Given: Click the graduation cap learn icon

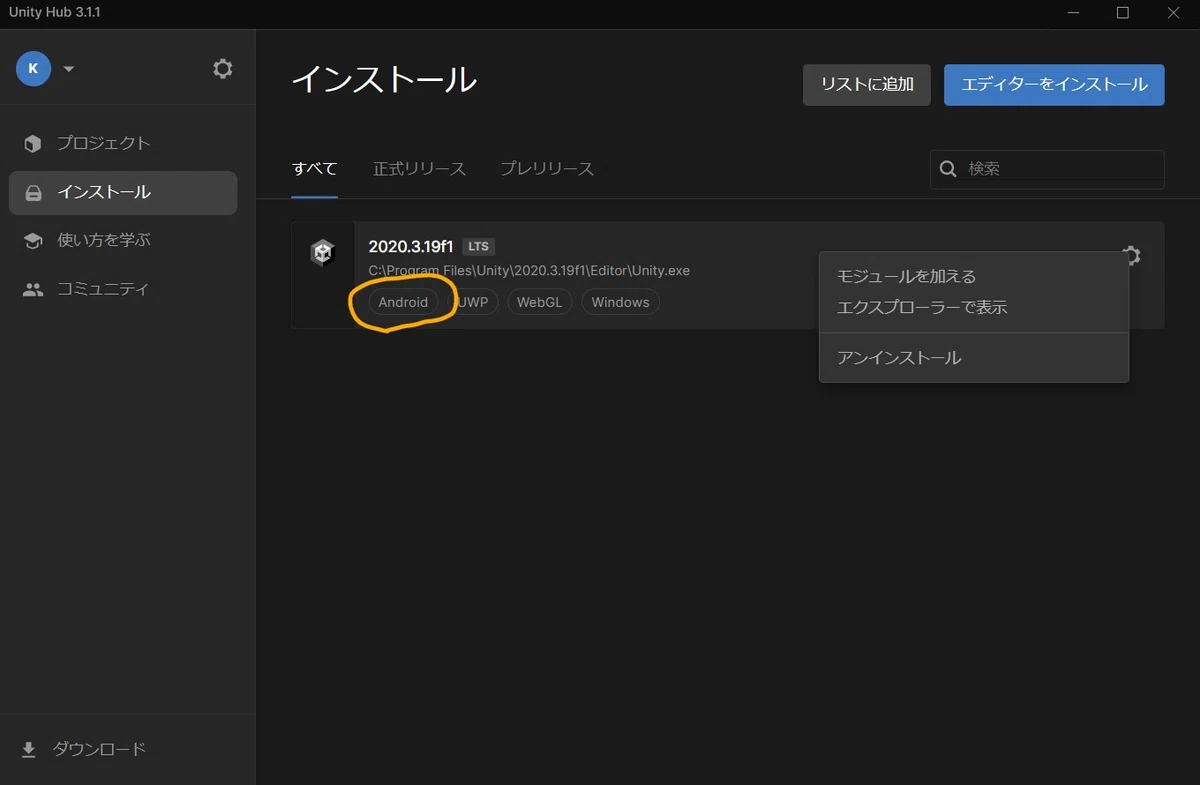Looking at the screenshot, I should pyautogui.click(x=33, y=241).
